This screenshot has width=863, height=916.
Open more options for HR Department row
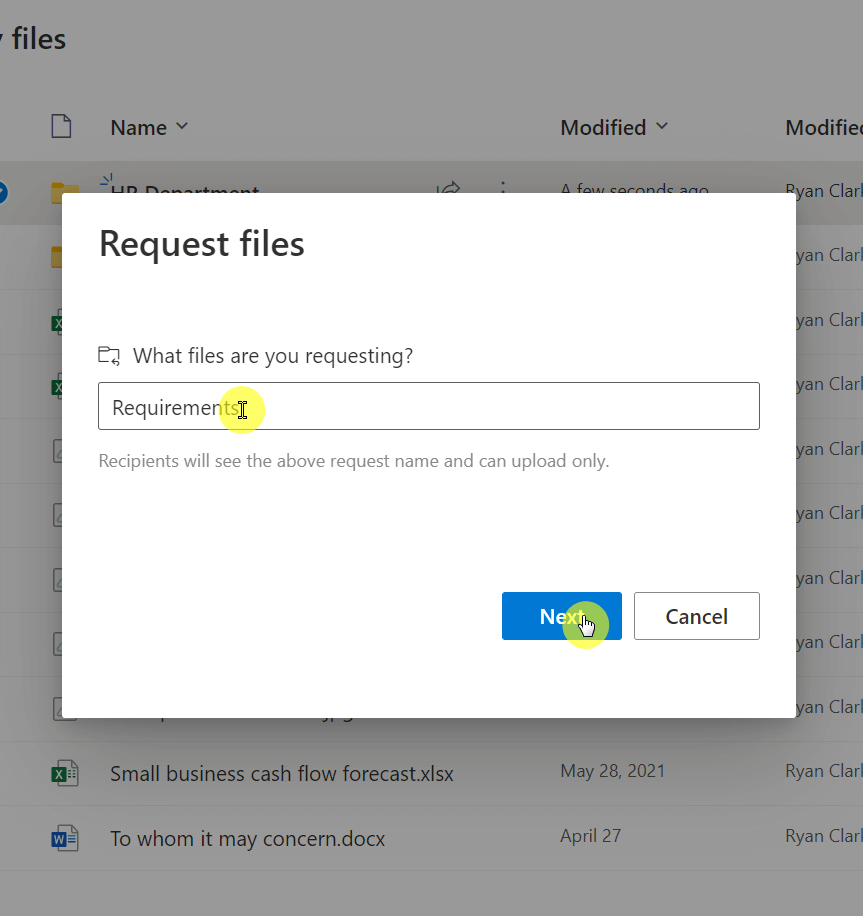click(x=503, y=187)
